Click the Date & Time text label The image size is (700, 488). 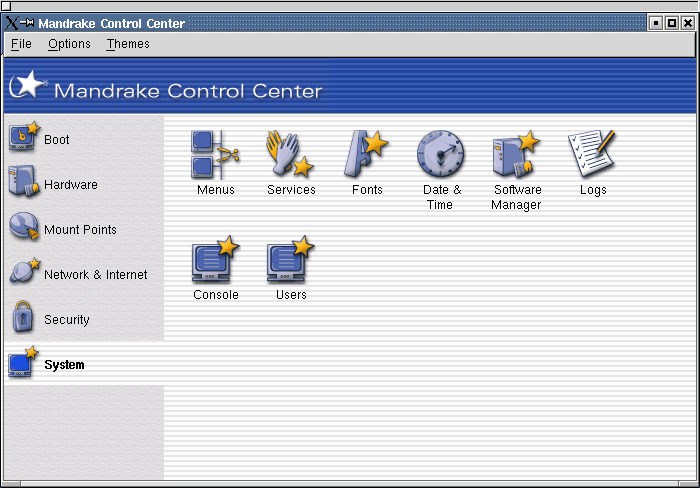tap(442, 197)
